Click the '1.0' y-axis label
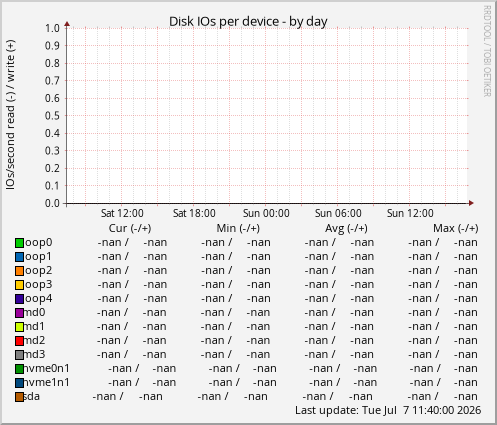The height and width of the screenshot is (425, 497). [52, 28]
